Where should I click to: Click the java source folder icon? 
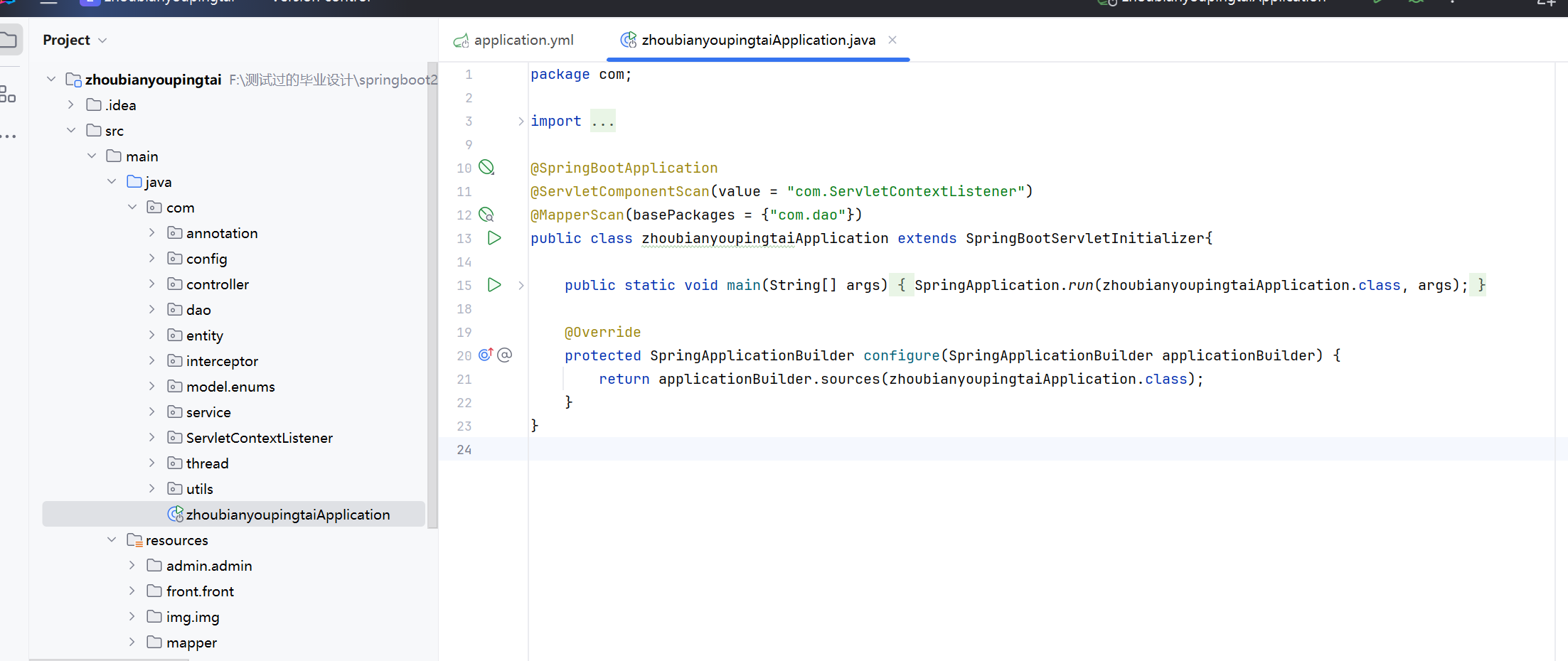pyautogui.click(x=134, y=182)
